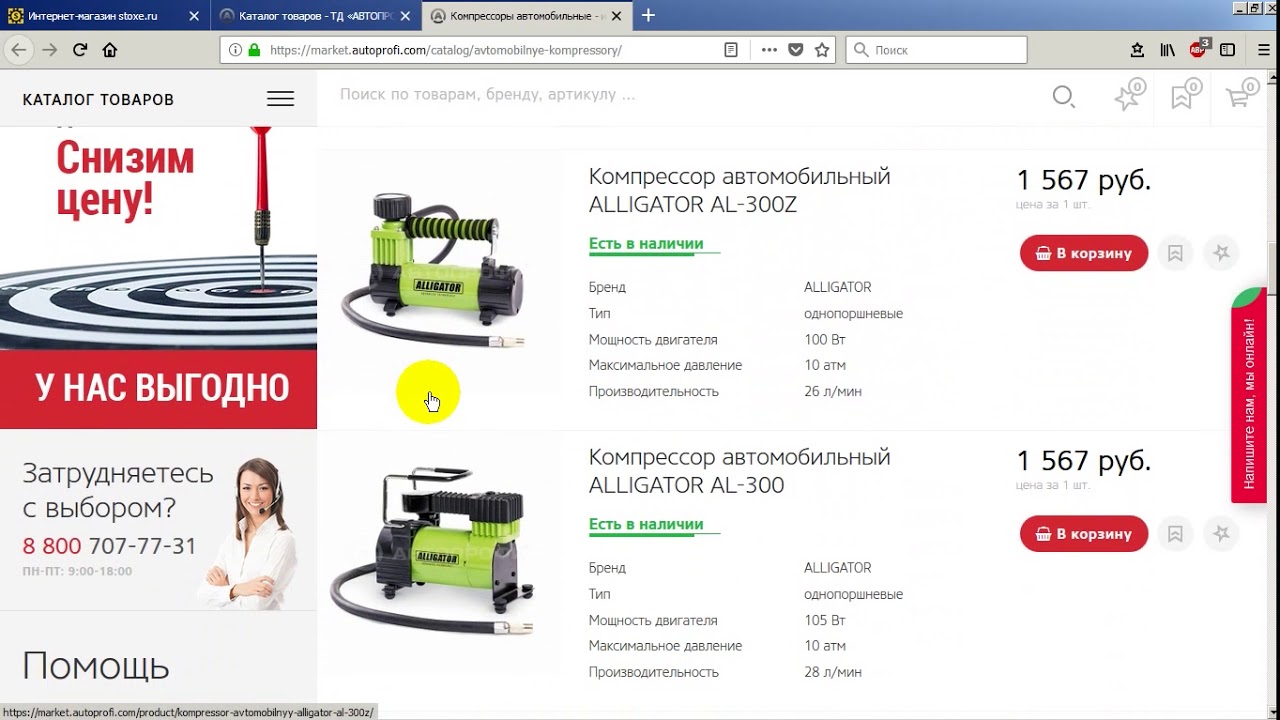Close the Компрессоры автомобильные tab
Screen dimensions: 1280x720
(616, 16)
